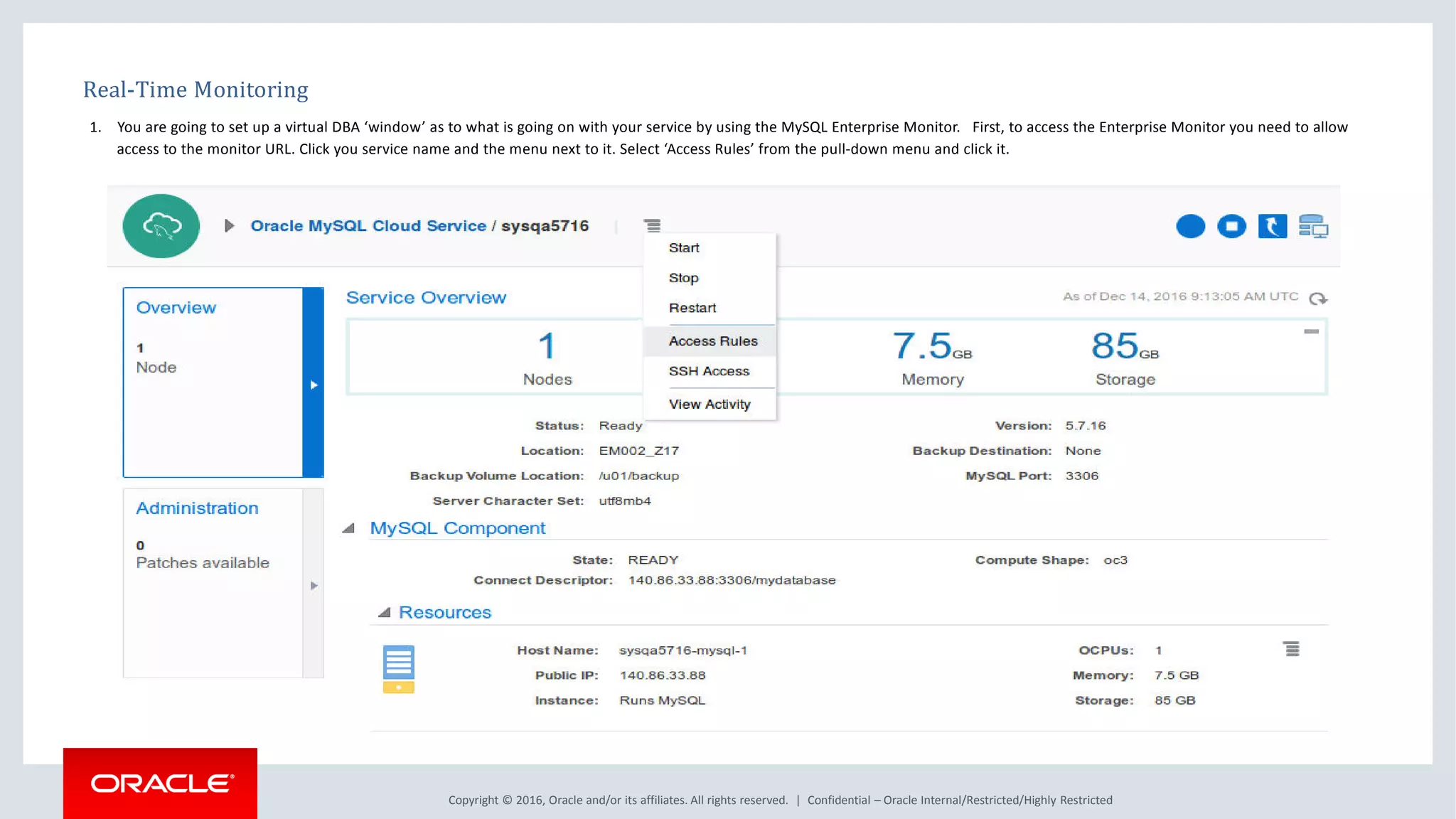This screenshot has height=819, width=1456.
Task: Click the service name sysqa5716
Action: [x=545, y=226]
